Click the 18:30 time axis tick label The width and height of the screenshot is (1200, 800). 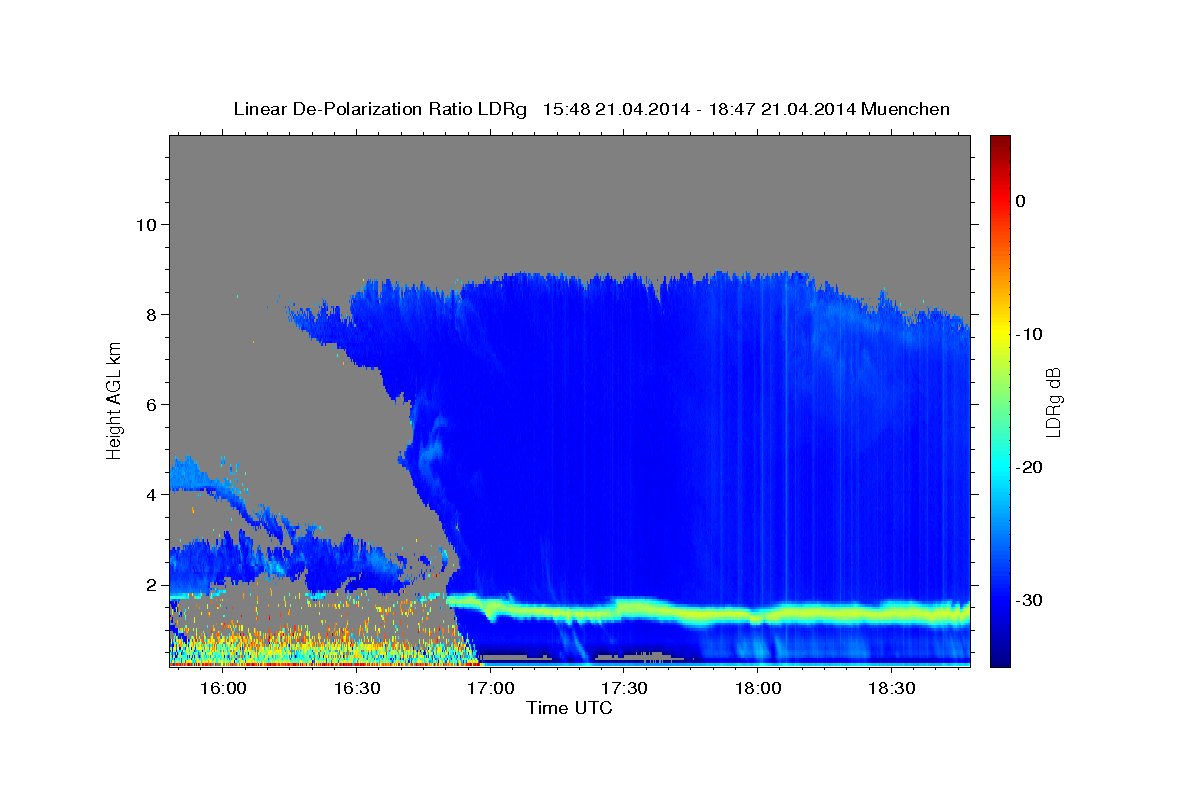tap(891, 689)
